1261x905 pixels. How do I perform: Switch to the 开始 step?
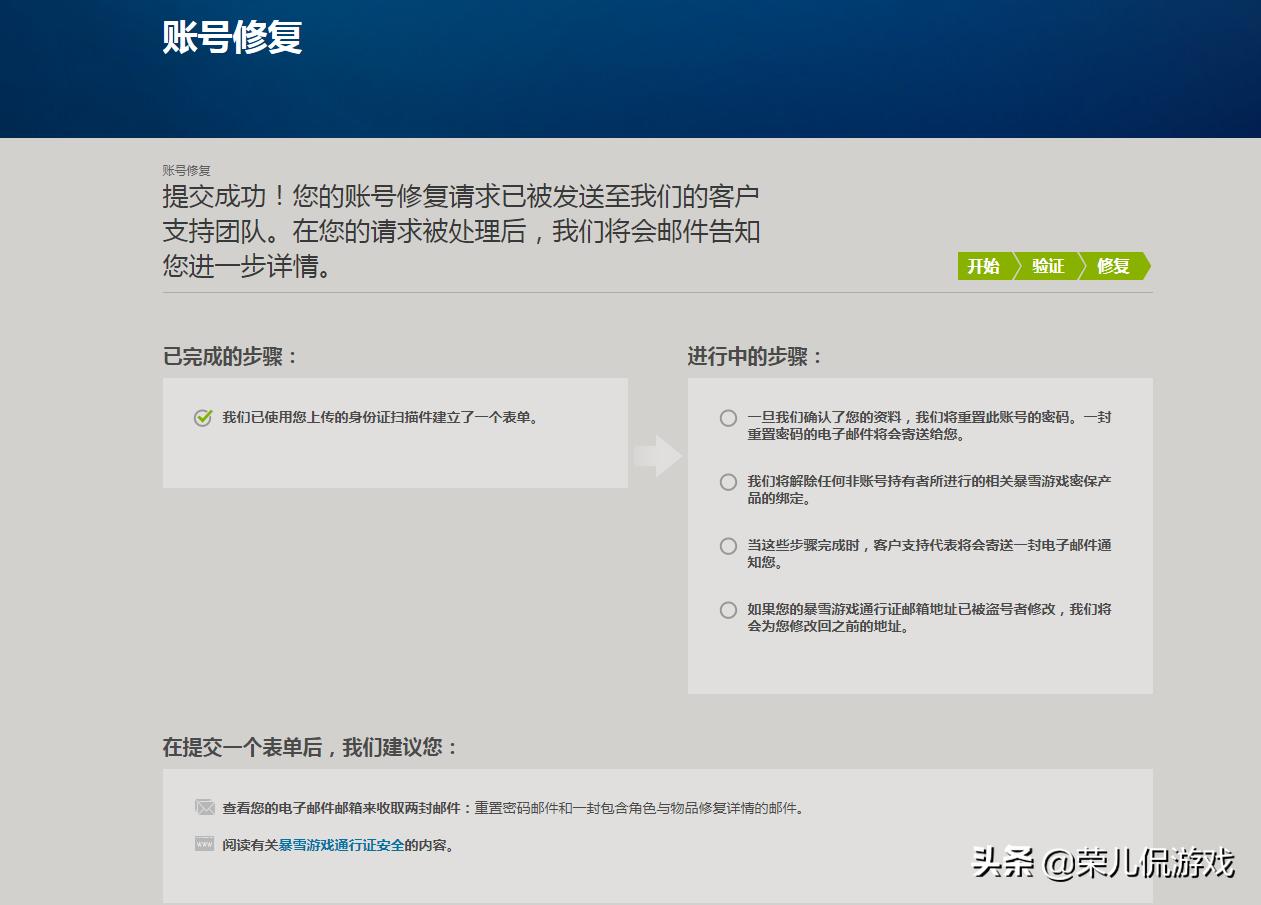pyautogui.click(x=984, y=266)
